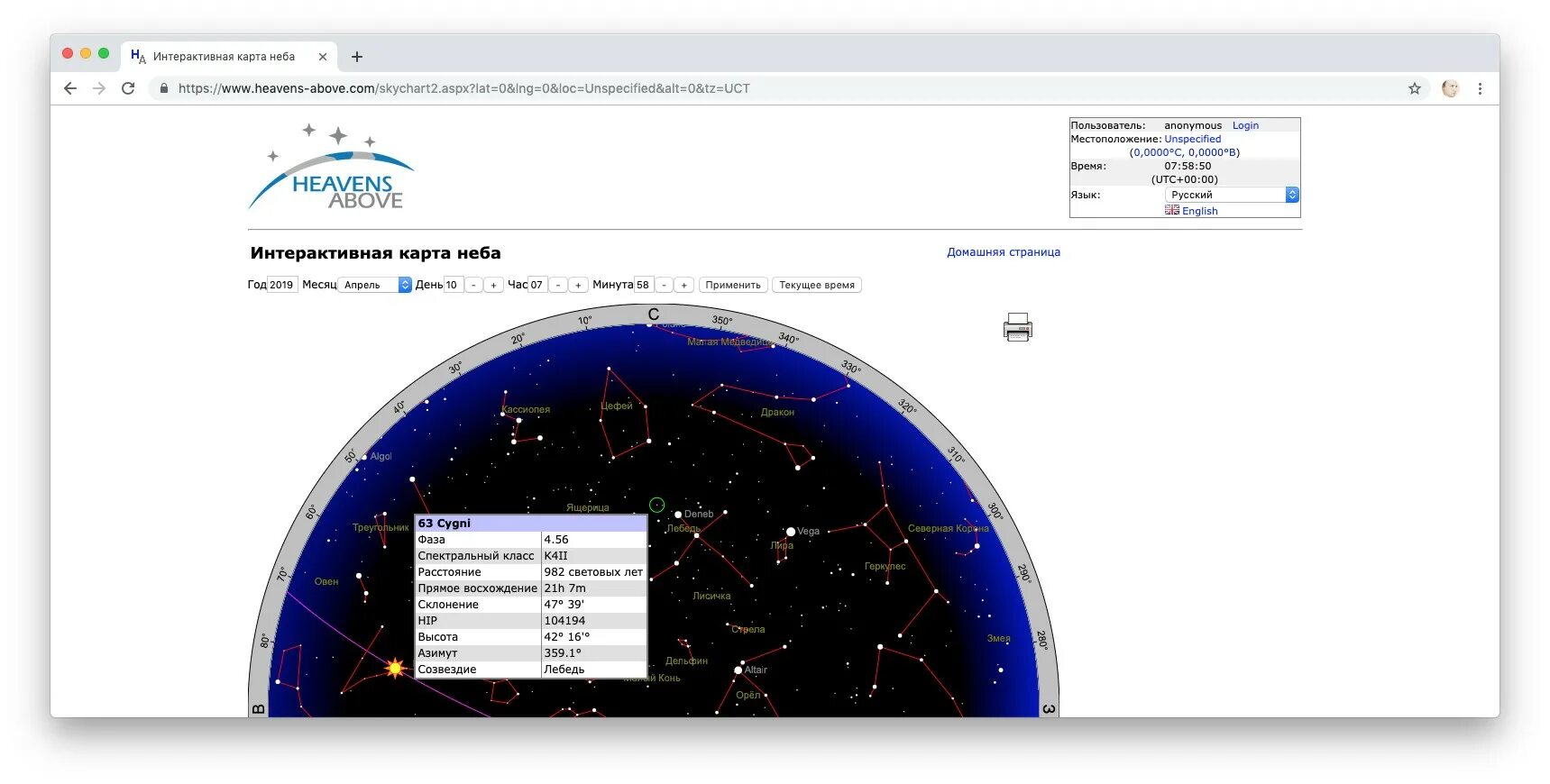Click the Применить button
The width and height of the screenshot is (1550, 784).
tap(733, 285)
